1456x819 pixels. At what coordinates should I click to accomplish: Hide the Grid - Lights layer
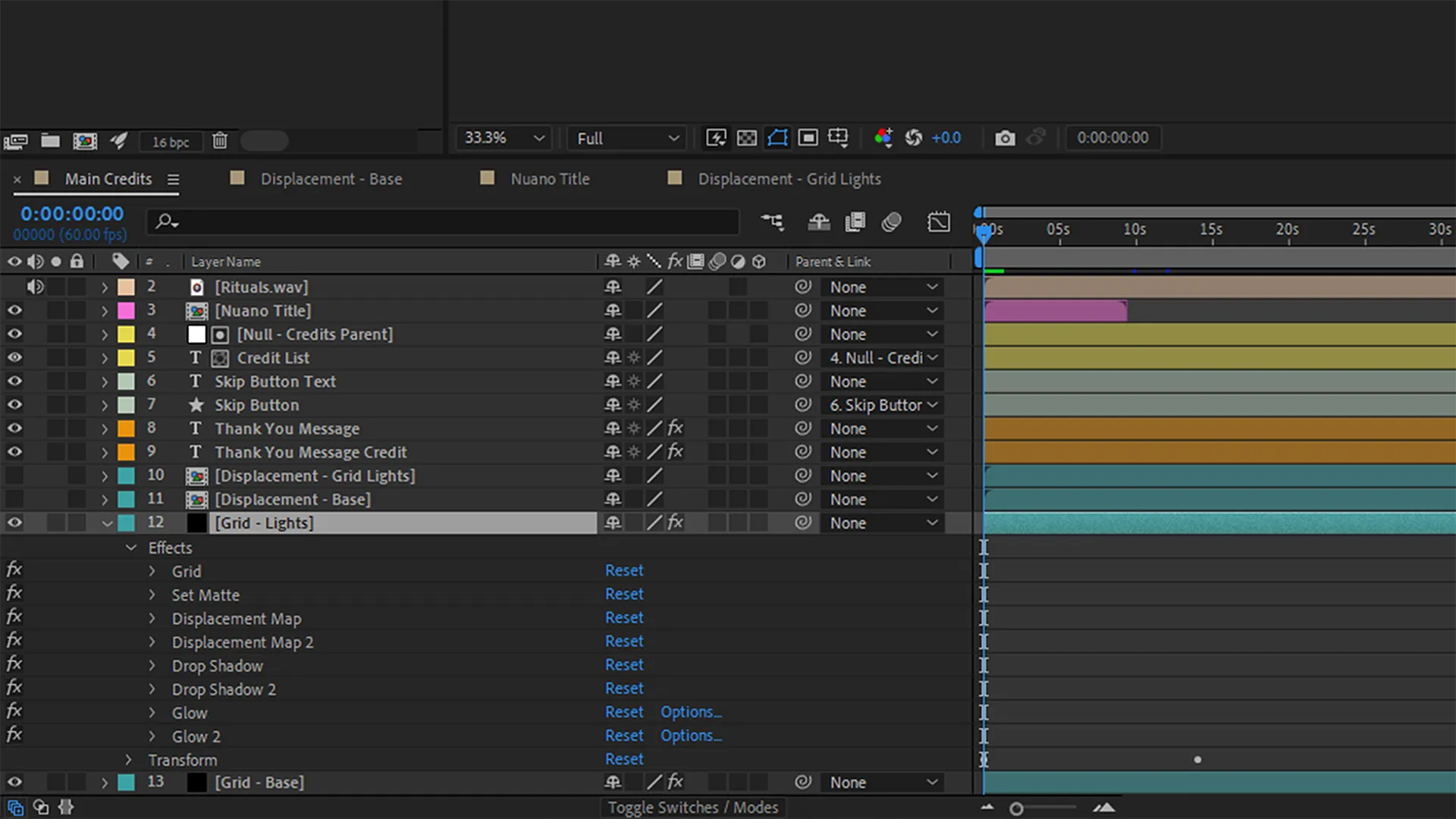[x=14, y=522]
